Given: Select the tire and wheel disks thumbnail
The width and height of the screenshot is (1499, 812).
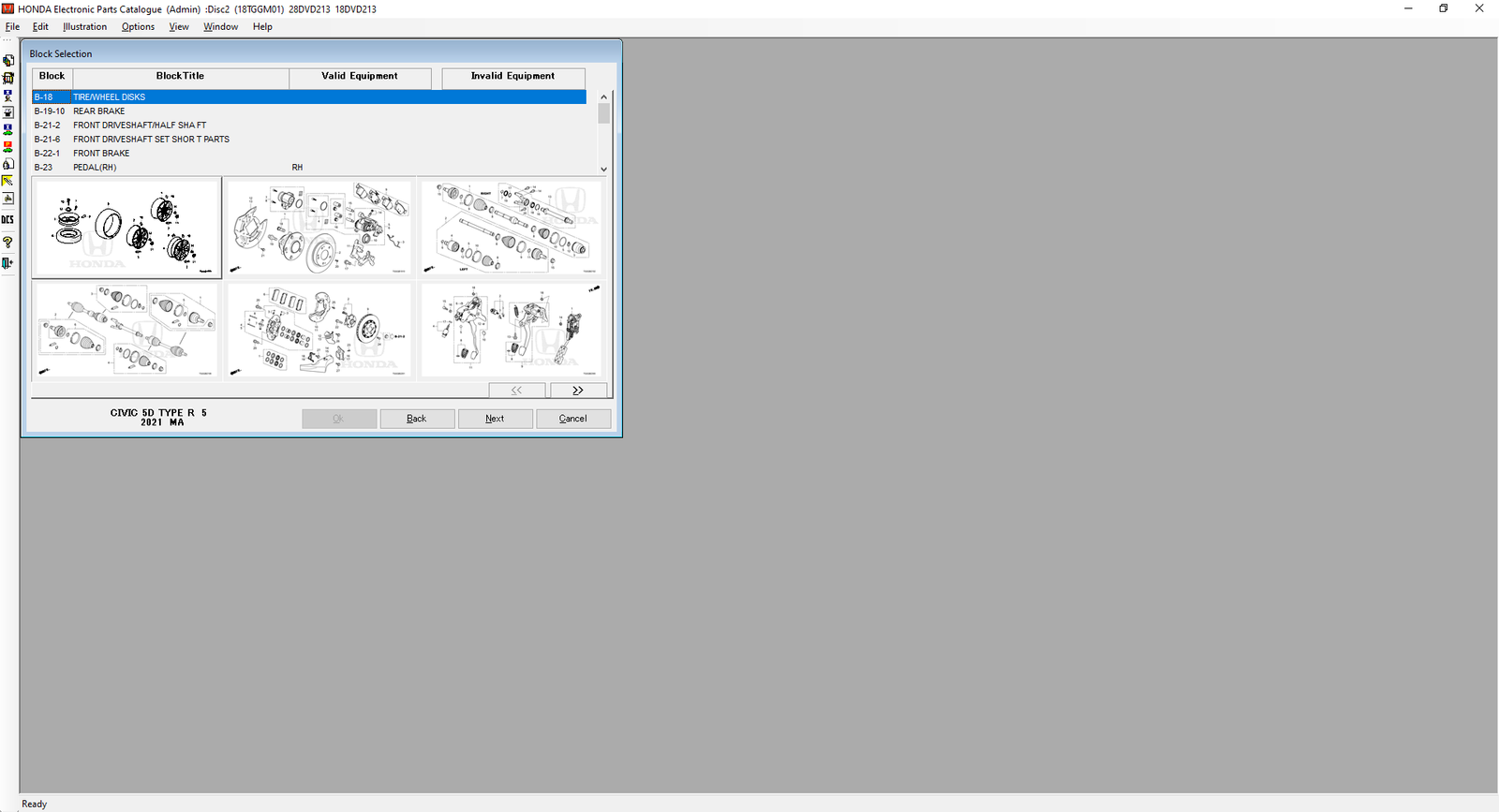Looking at the screenshot, I should click(126, 228).
